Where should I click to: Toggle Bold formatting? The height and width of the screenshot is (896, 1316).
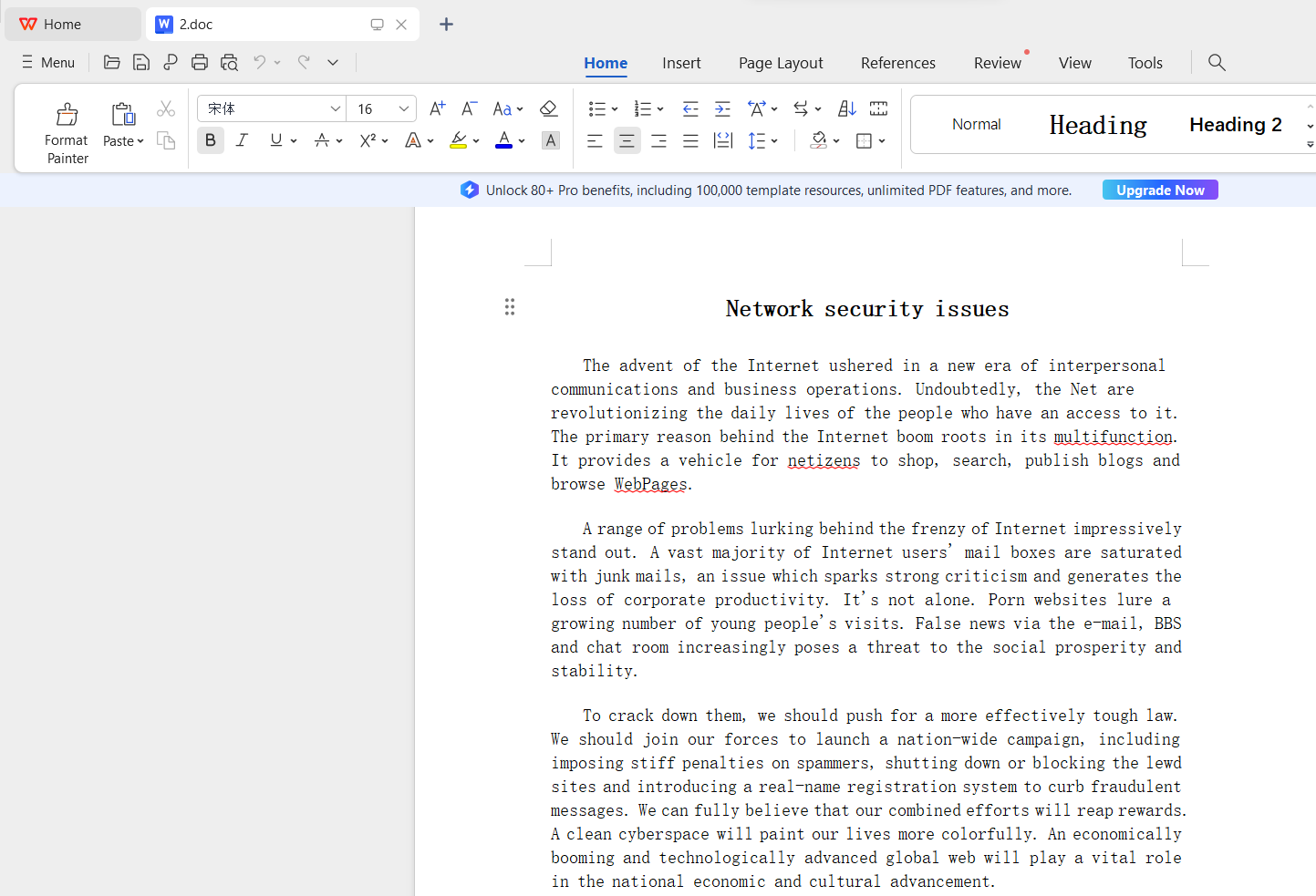click(x=211, y=140)
